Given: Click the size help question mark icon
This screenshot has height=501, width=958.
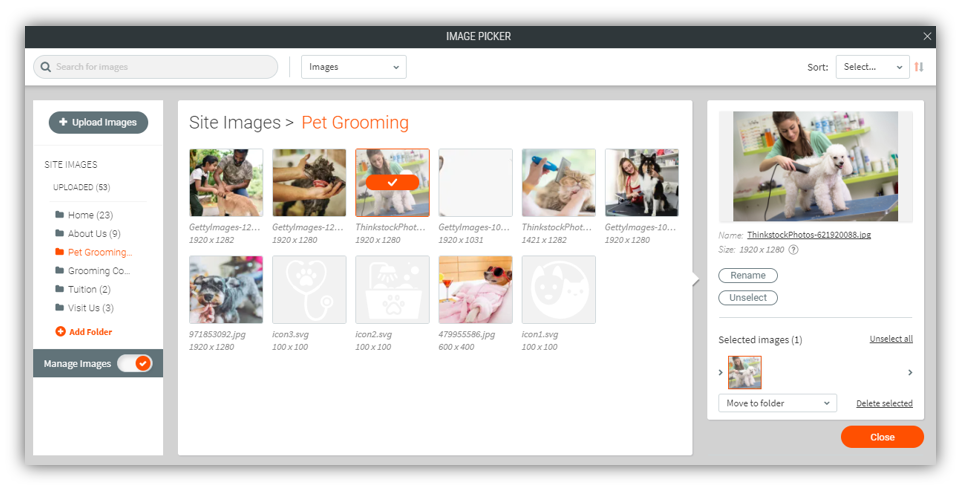Looking at the screenshot, I should coord(793,250).
